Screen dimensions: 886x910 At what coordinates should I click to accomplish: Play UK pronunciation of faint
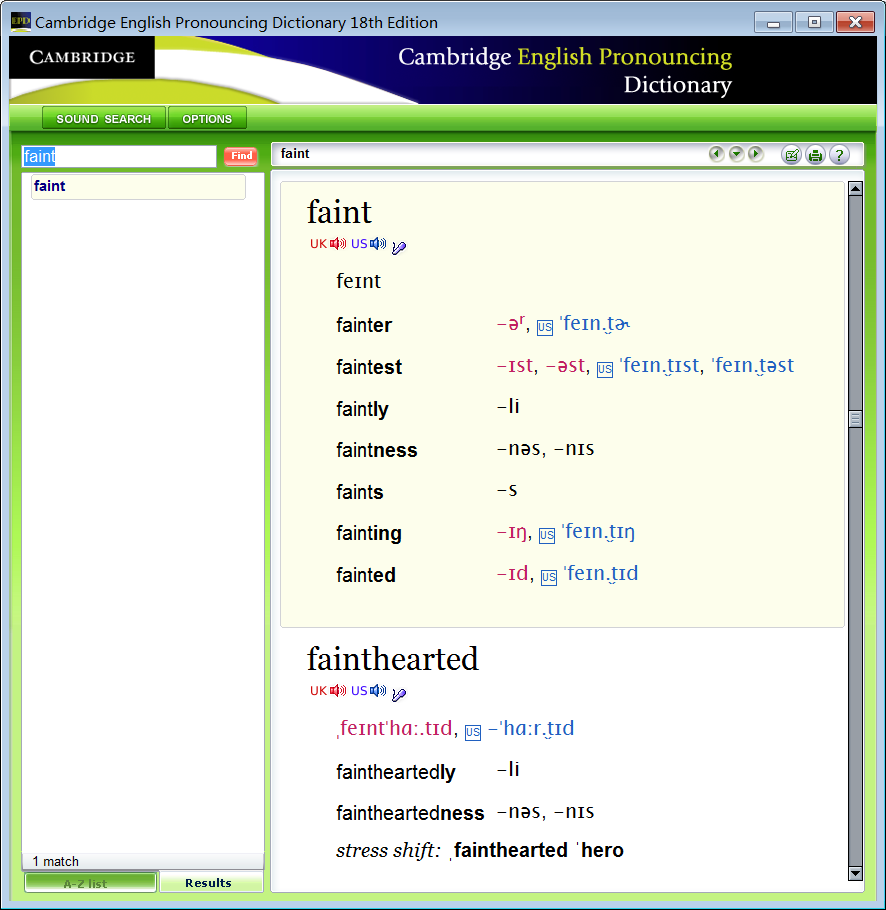click(x=338, y=244)
